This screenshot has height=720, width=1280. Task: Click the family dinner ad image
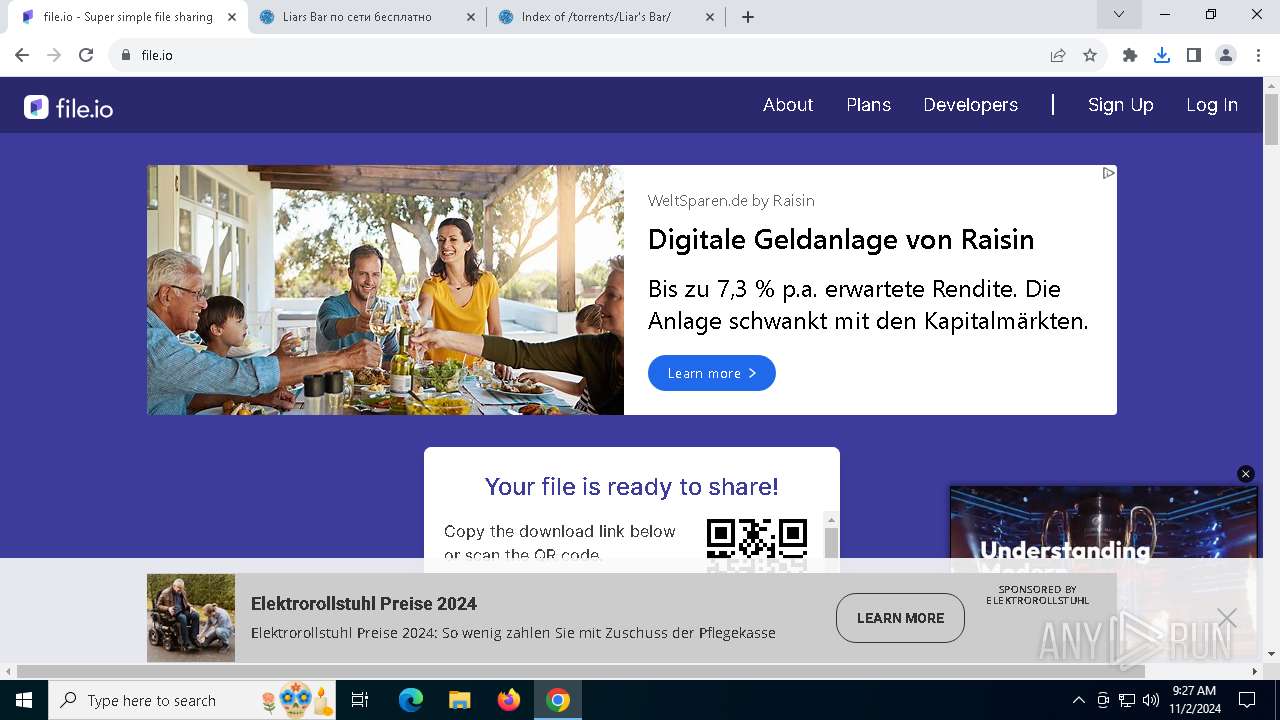385,290
